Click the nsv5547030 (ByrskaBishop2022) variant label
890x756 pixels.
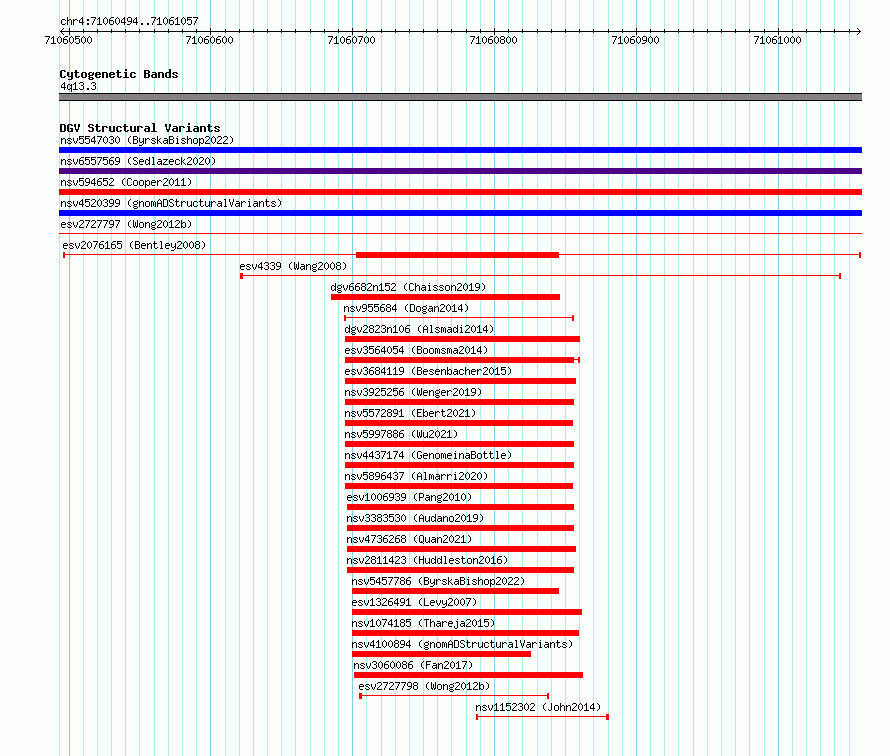147,140
